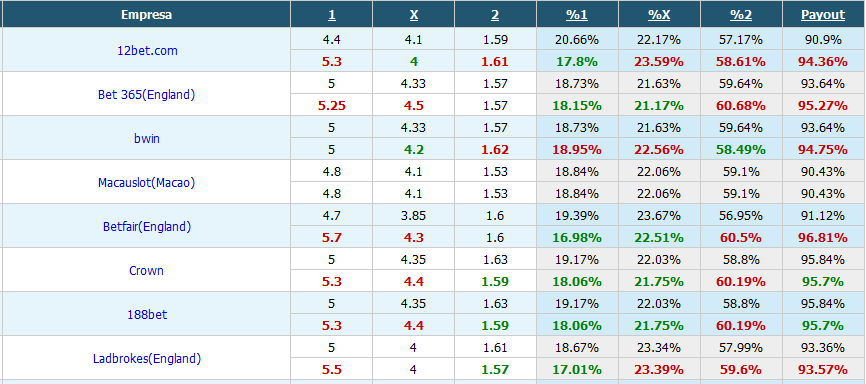Sort table by Payout column header

click(x=823, y=15)
